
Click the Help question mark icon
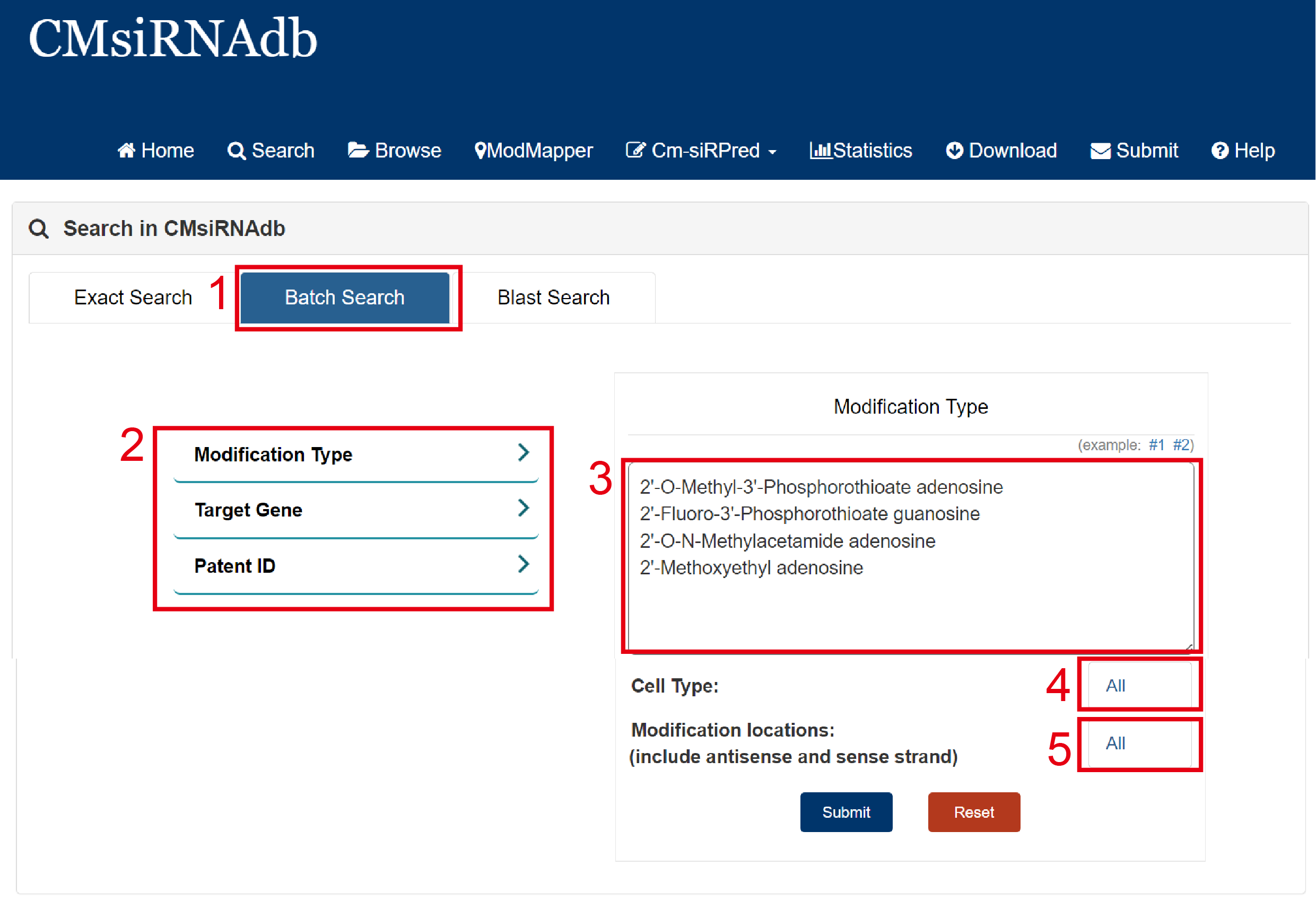[x=1220, y=151]
